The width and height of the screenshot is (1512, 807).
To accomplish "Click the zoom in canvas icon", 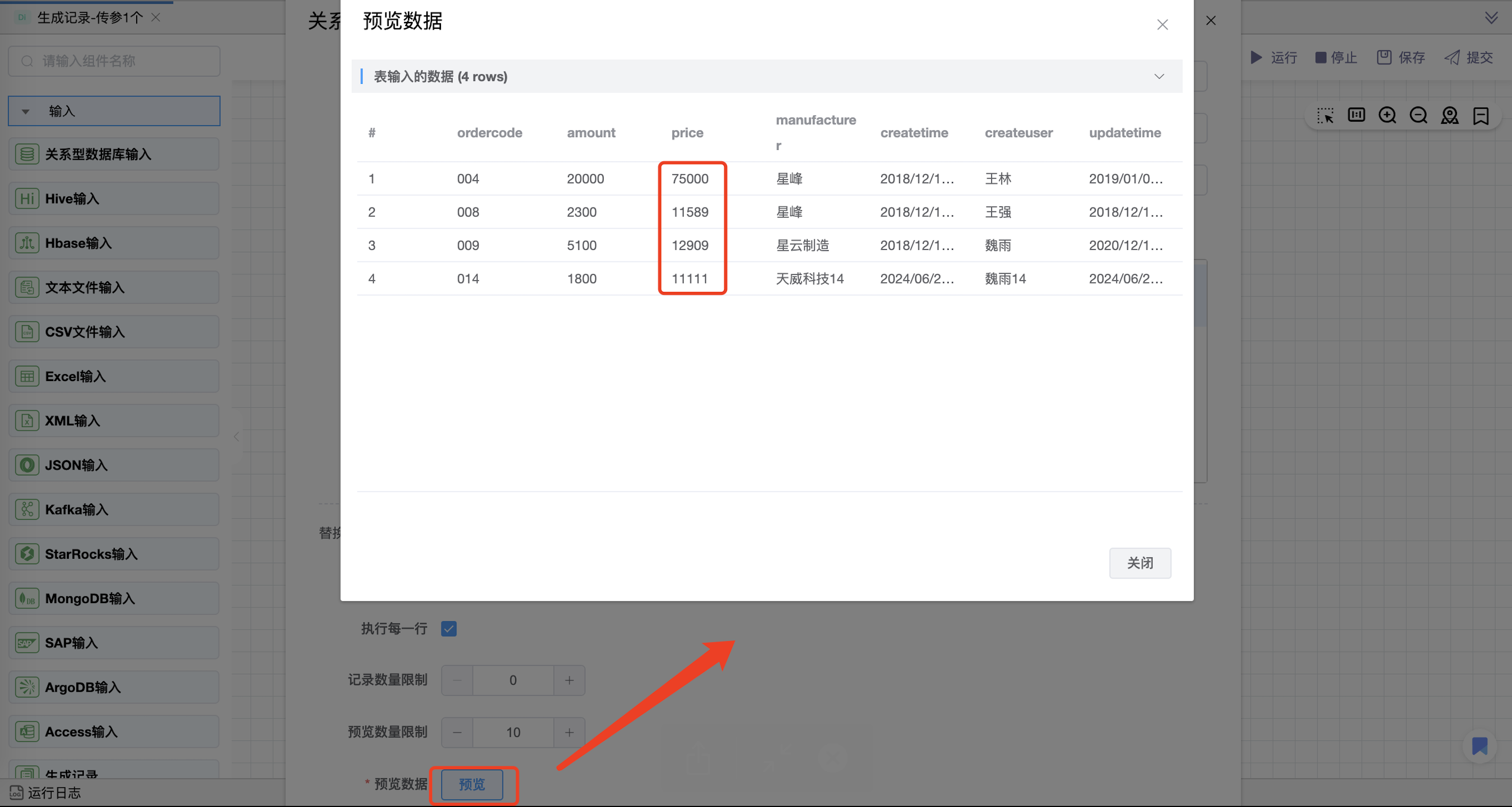I will point(1387,116).
